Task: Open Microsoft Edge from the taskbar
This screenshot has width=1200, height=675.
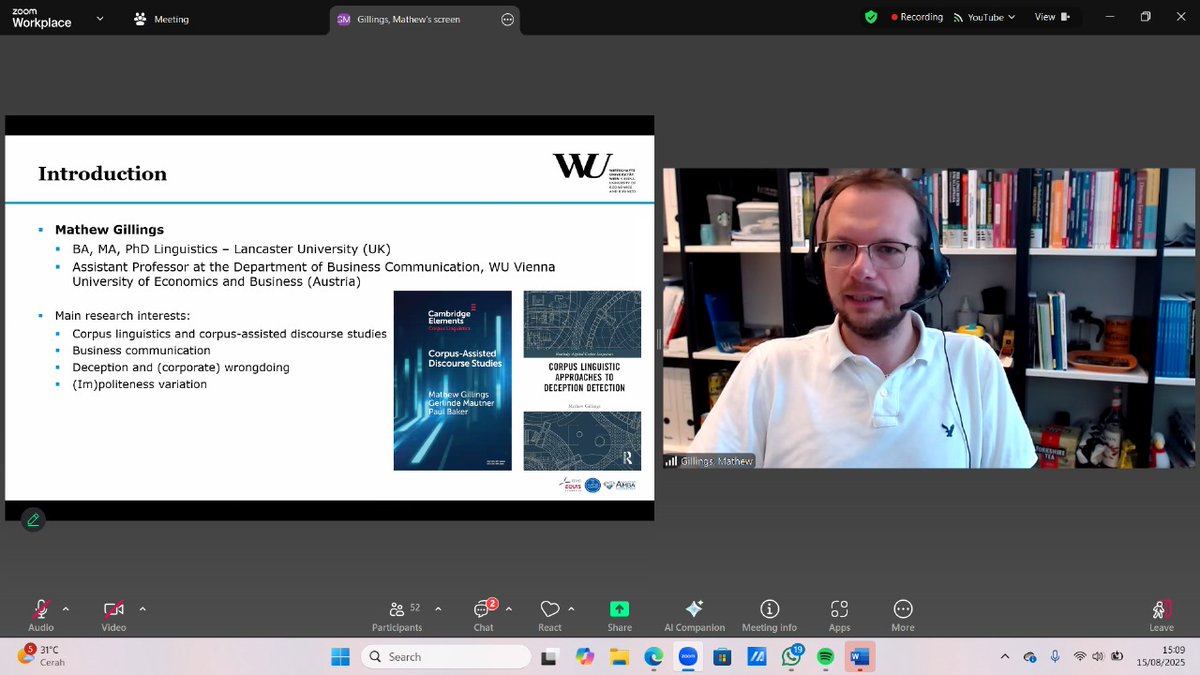Action: tap(653, 657)
